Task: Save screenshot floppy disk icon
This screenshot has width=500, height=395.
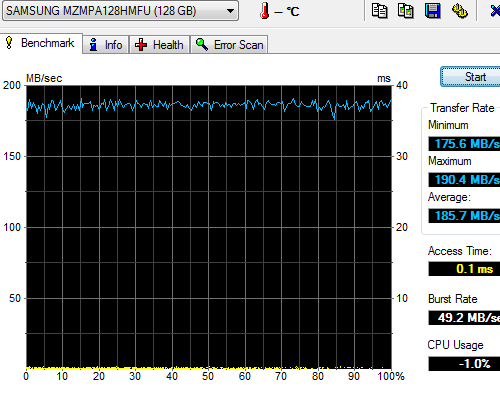Action: click(433, 10)
